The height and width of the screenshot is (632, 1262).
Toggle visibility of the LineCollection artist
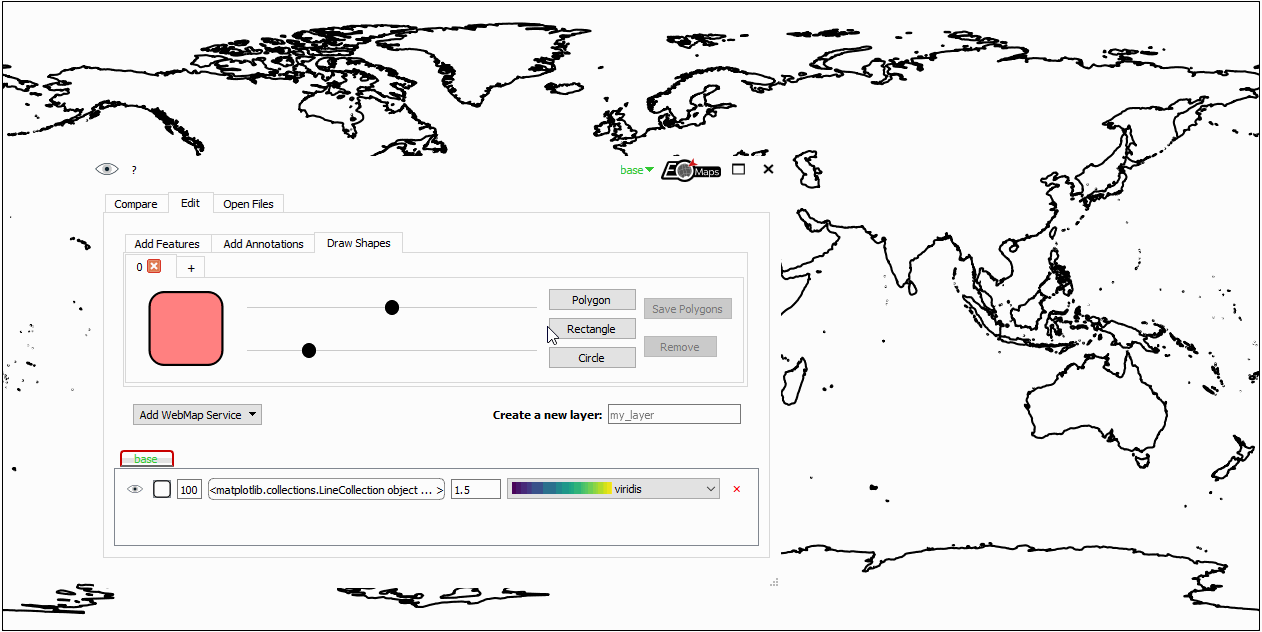pos(135,490)
